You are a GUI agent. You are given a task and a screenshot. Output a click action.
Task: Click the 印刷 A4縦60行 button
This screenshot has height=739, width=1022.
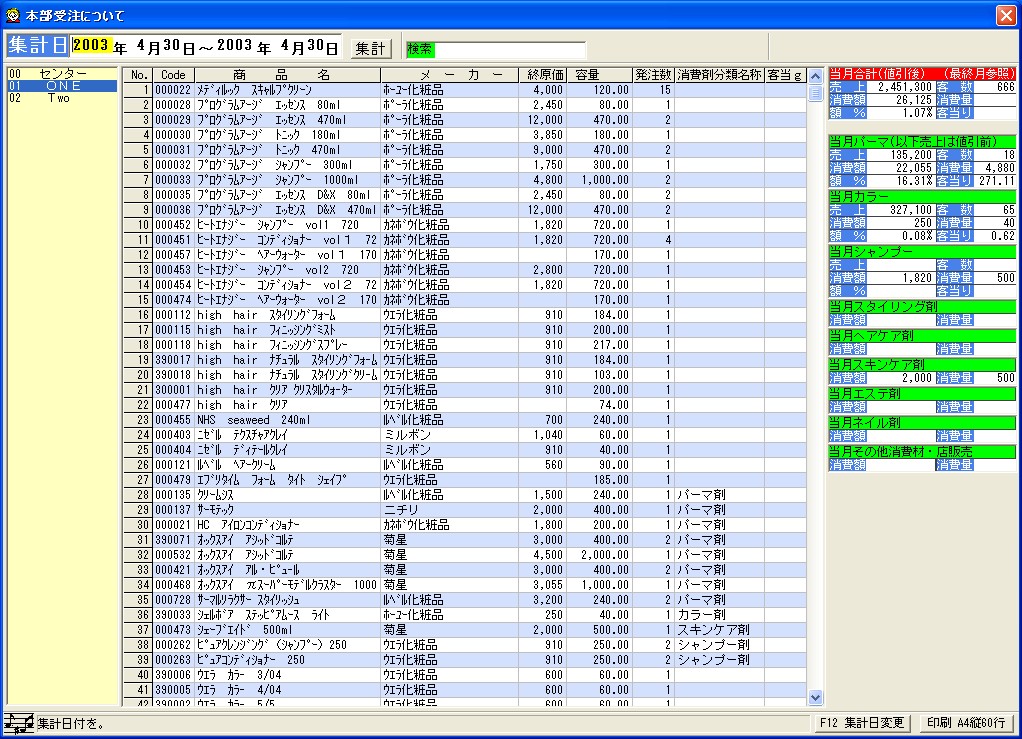(966, 723)
